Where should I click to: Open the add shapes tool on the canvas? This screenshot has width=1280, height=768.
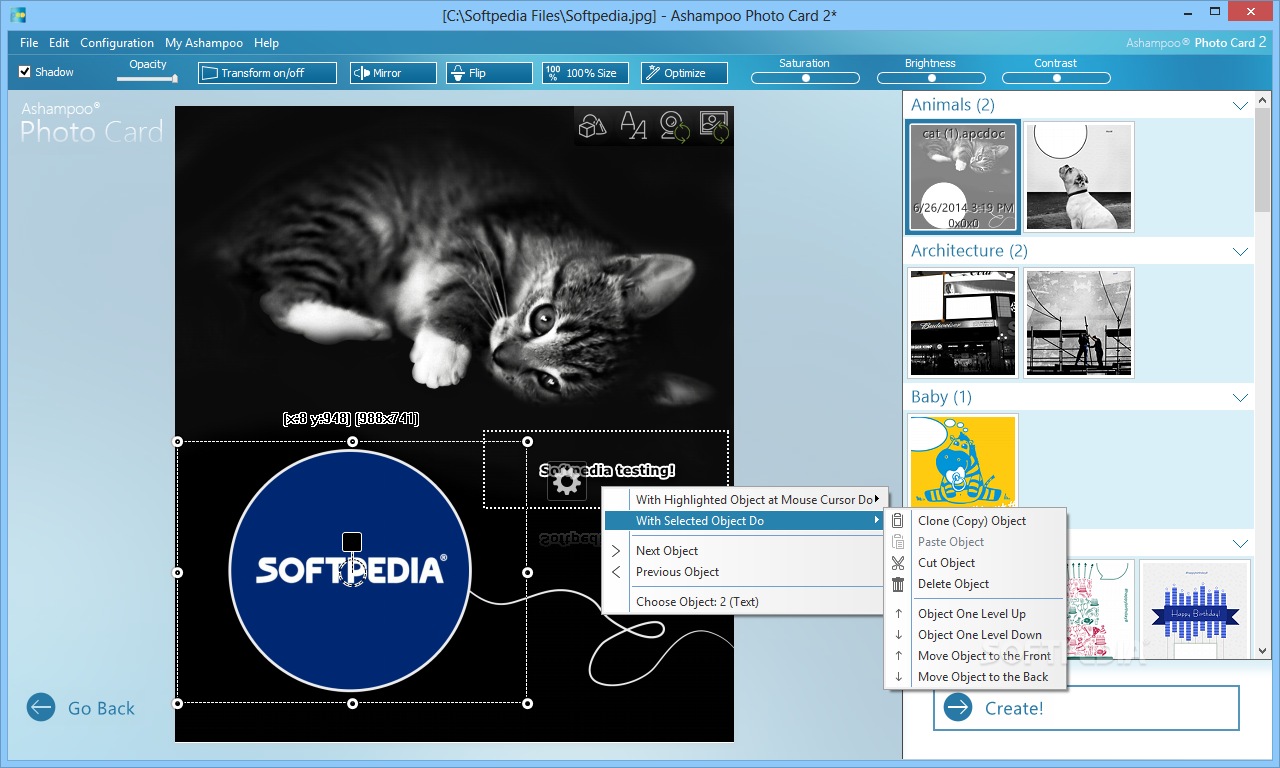593,126
